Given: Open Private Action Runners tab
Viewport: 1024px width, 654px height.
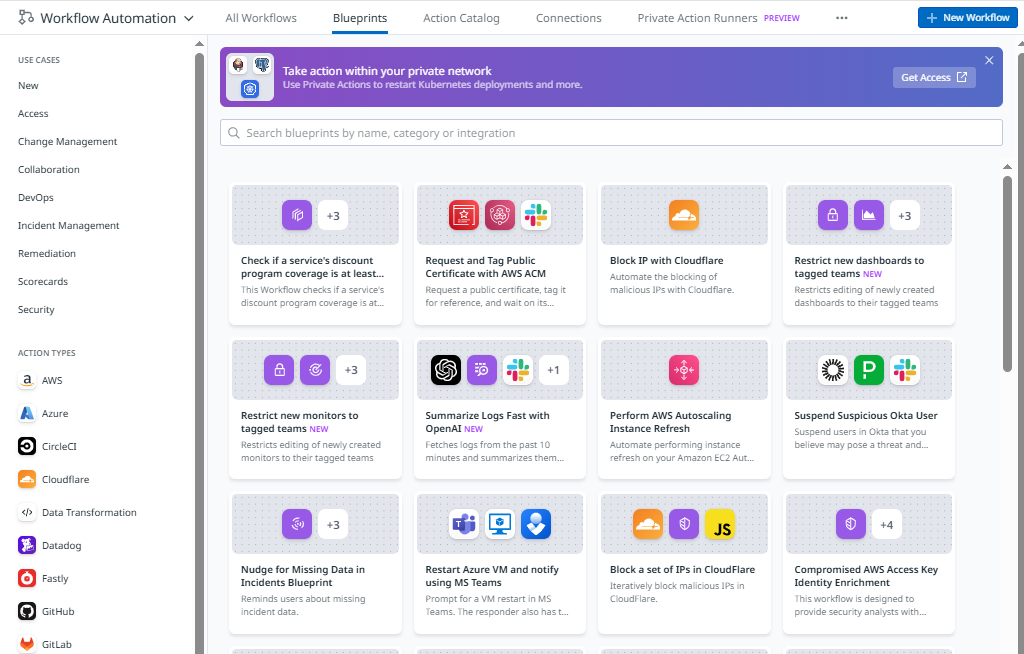Looking at the screenshot, I should pos(697,18).
